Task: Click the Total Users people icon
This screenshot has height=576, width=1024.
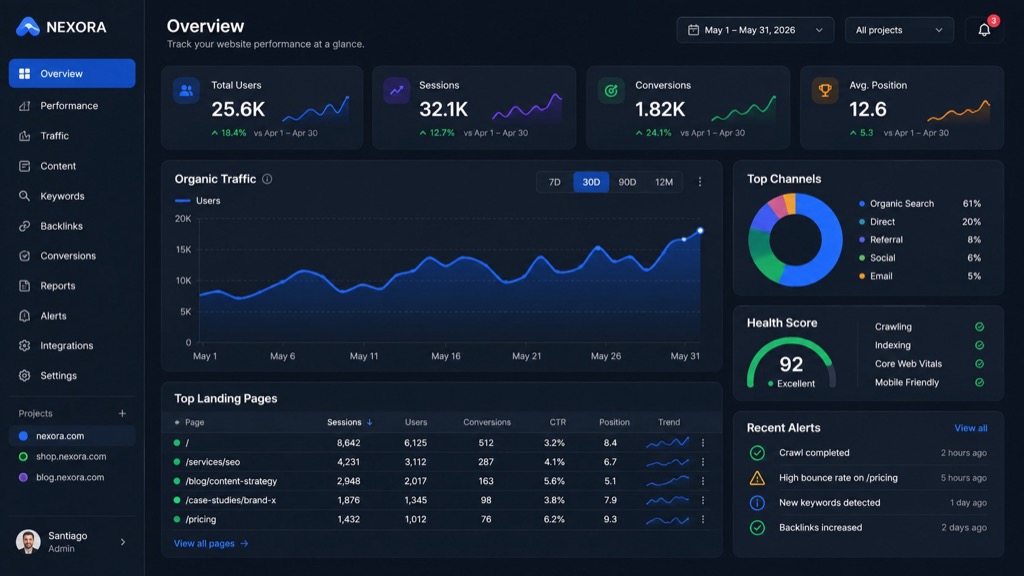Action: 186,91
